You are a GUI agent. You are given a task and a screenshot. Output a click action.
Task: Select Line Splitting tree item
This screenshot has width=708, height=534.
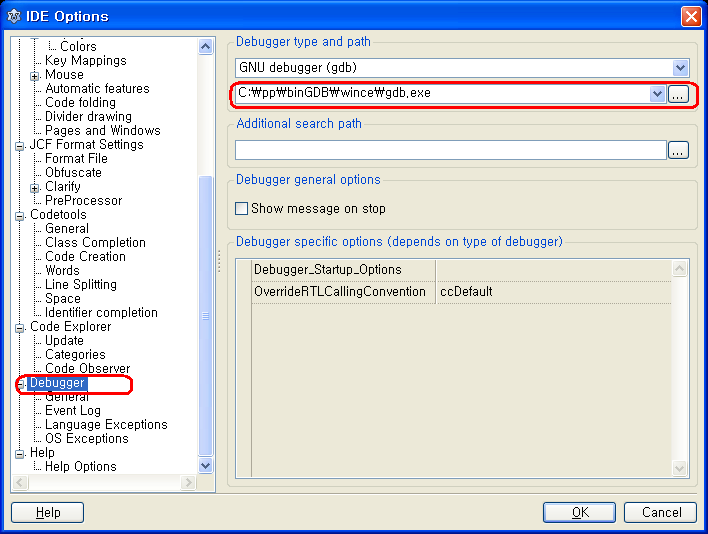[81, 284]
